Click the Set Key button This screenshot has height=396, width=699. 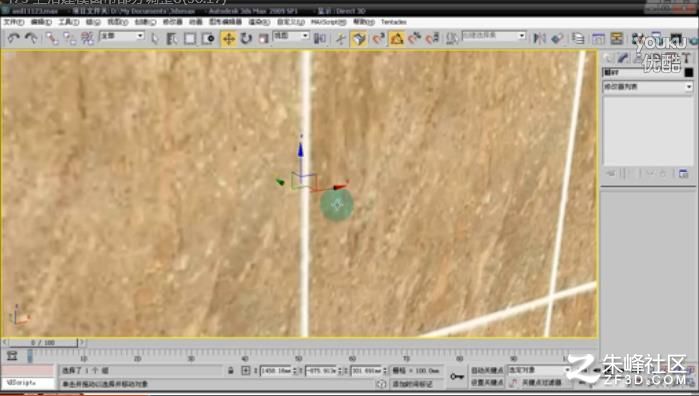pos(487,383)
